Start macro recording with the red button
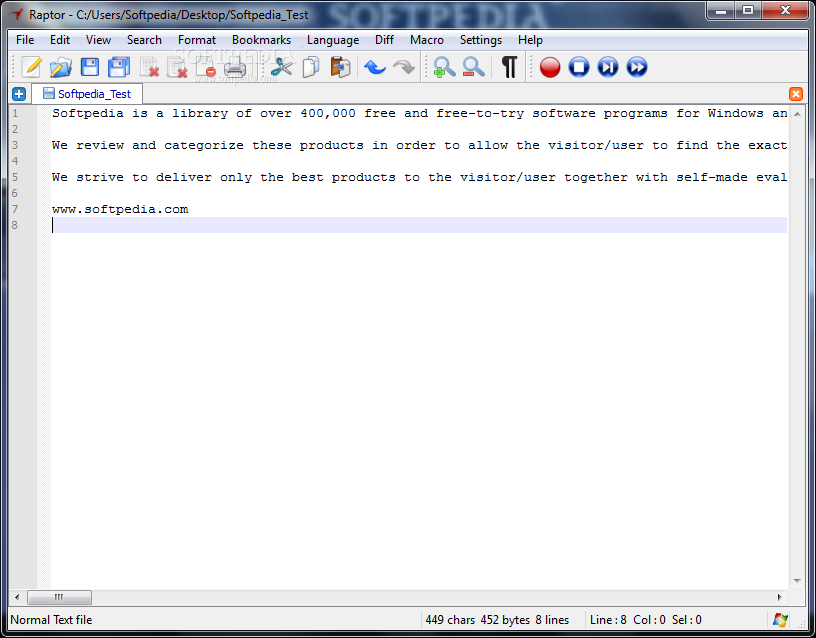This screenshot has height=638, width=816. point(550,67)
